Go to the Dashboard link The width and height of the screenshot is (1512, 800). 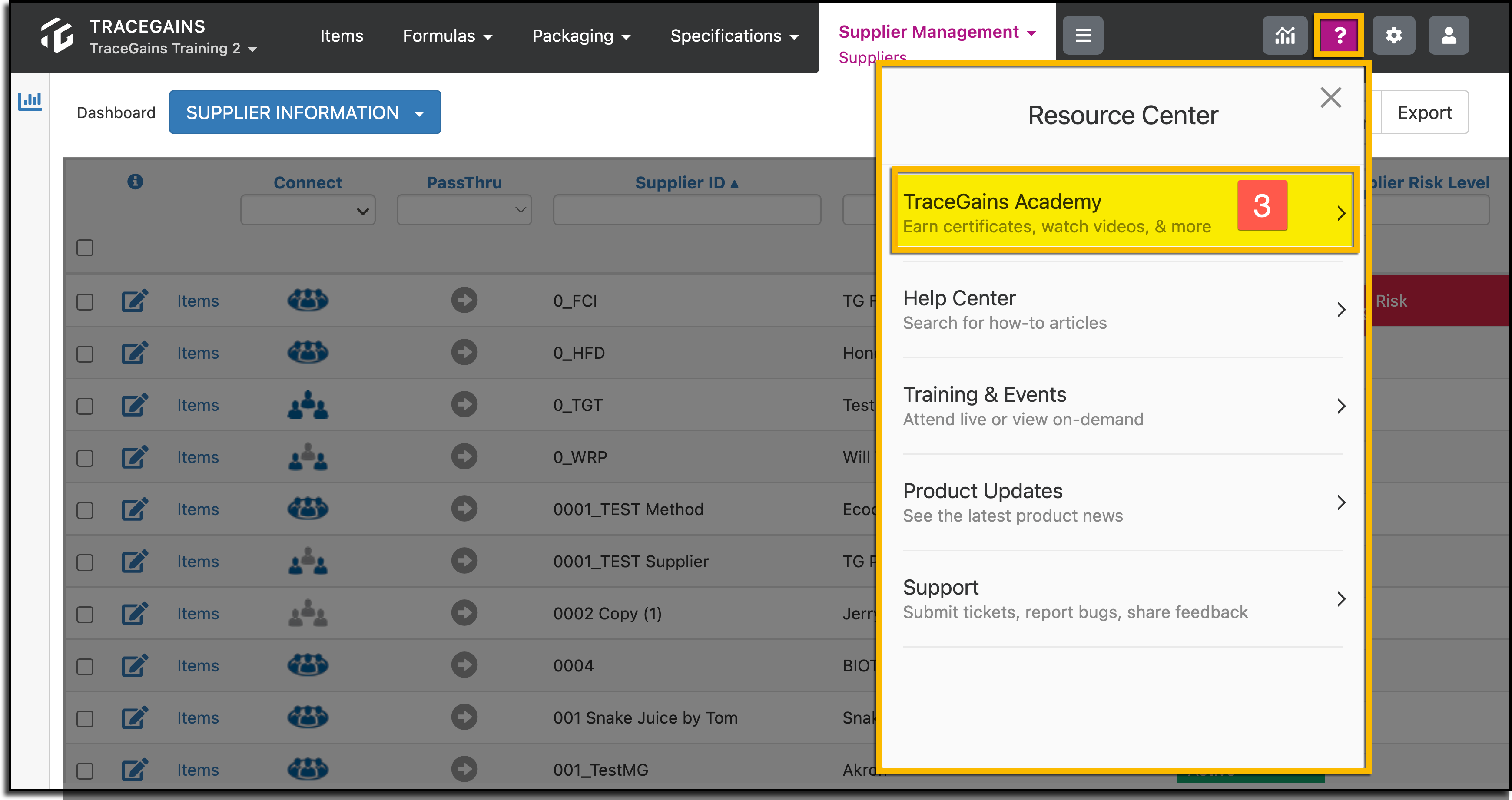(x=116, y=112)
